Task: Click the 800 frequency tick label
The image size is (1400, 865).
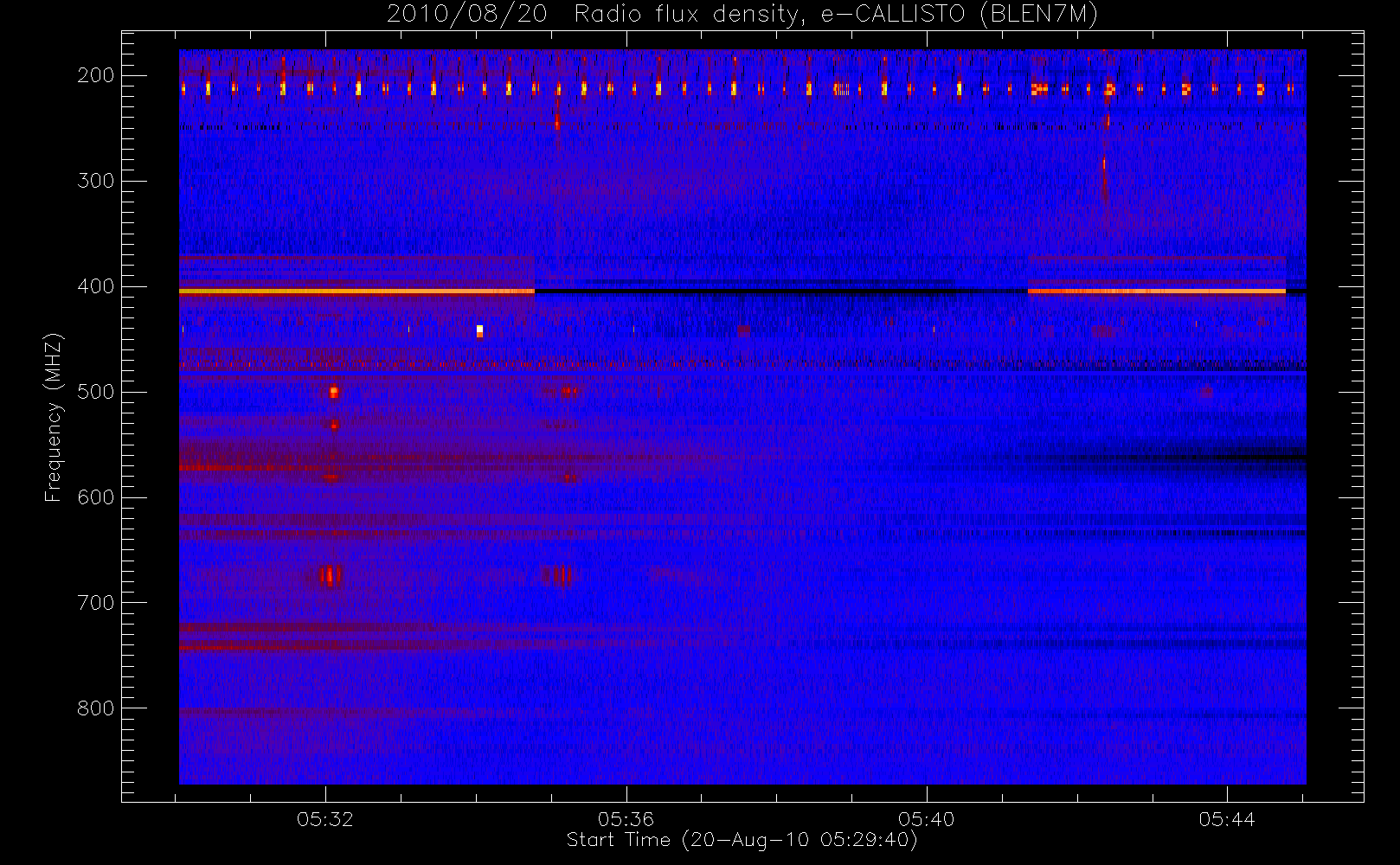Action: click(x=95, y=708)
